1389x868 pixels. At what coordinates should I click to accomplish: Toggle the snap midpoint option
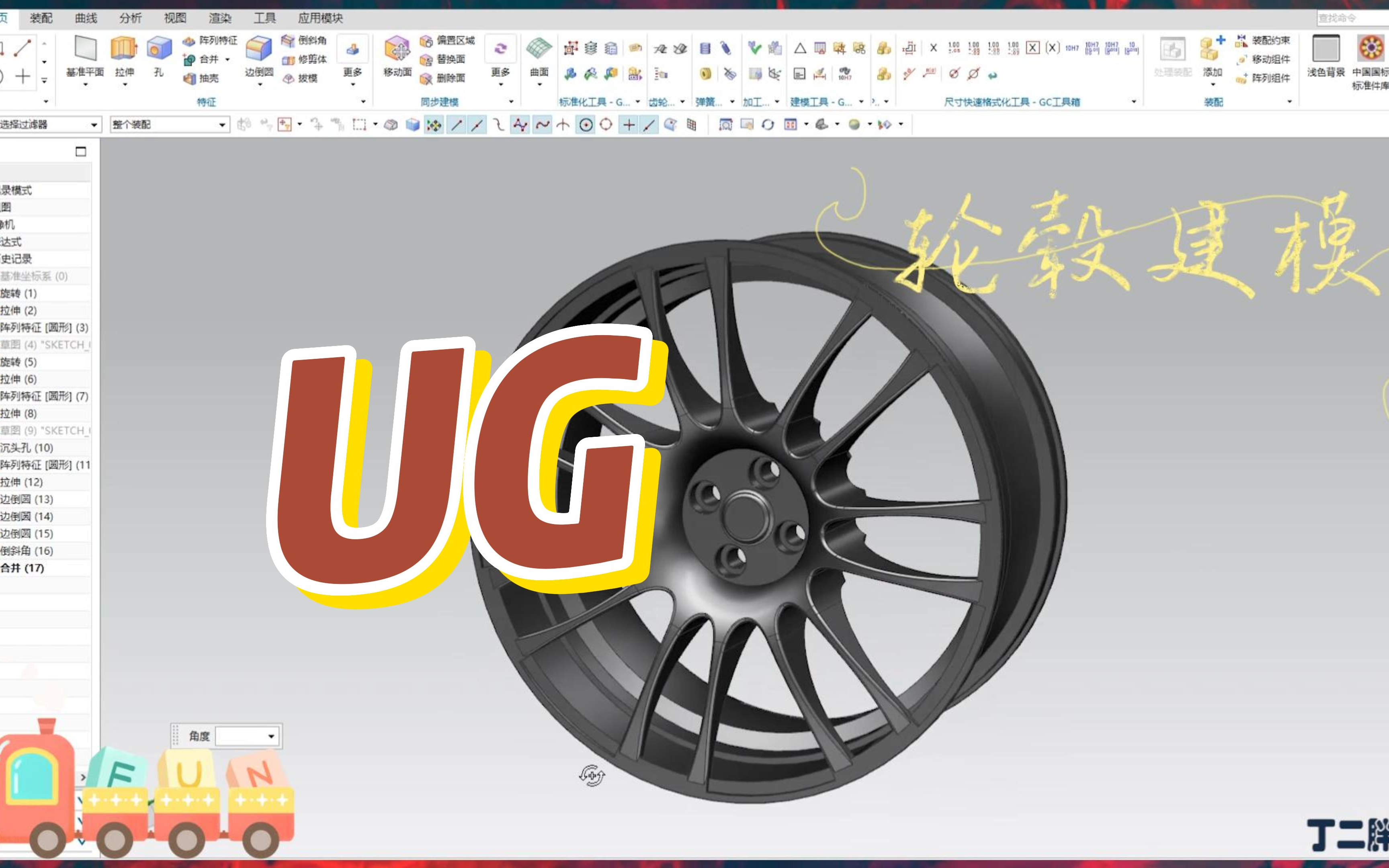(x=476, y=125)
